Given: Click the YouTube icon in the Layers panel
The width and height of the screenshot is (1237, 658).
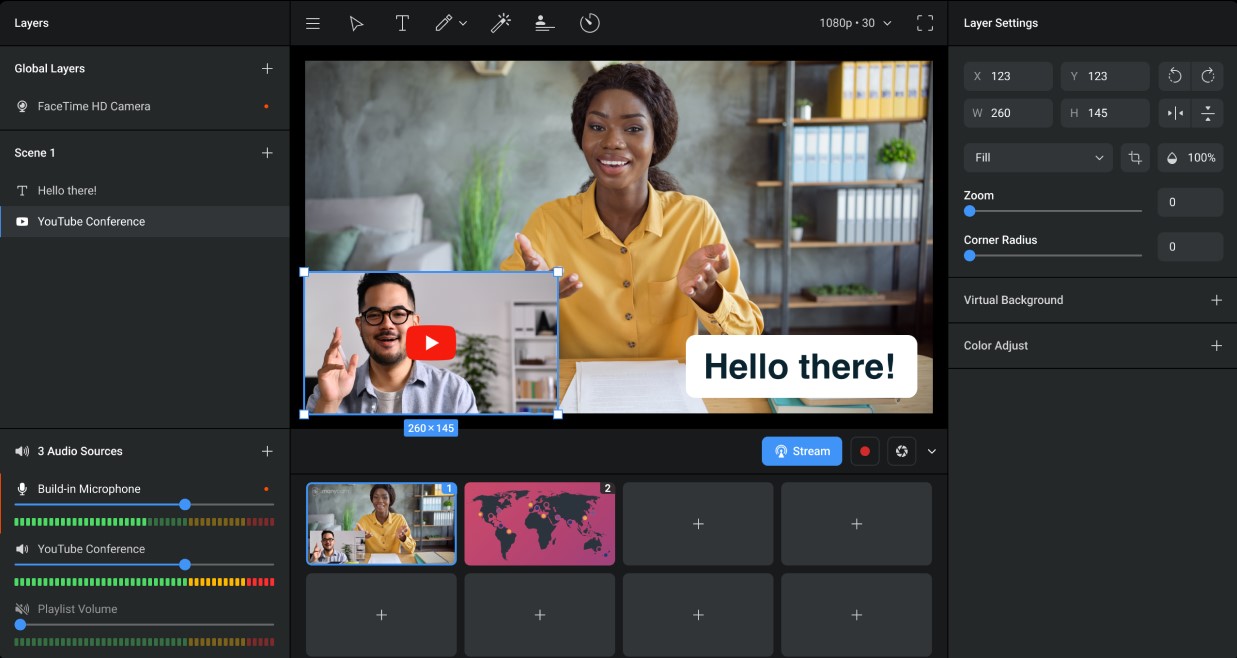Looking at the screenshot, I should pyautogui.click(x=22, y=222).
